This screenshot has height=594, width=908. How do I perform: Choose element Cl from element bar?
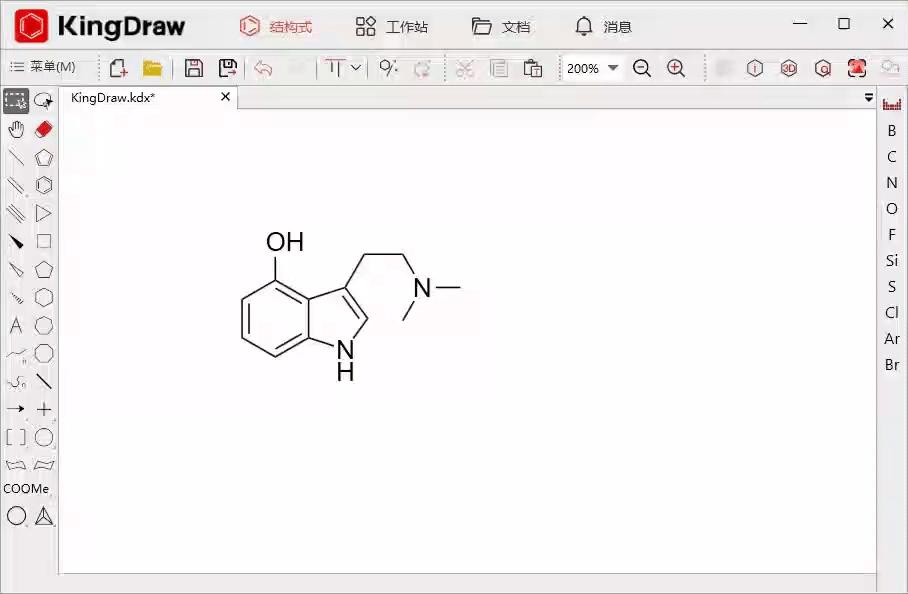[x=892, y=313]
